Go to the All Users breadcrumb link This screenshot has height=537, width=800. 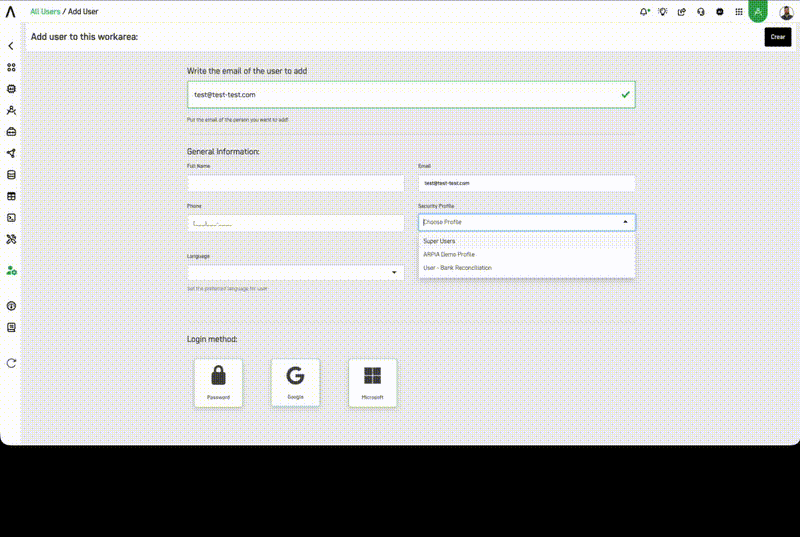[45, 11]
